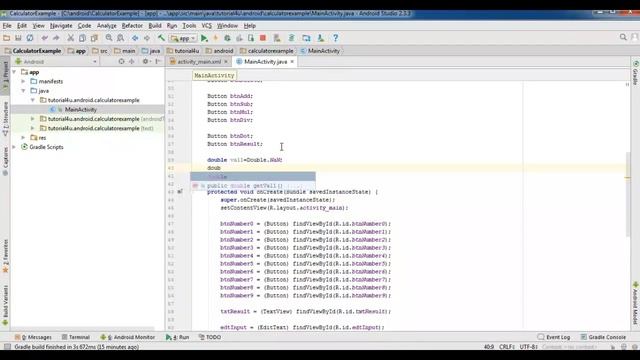Click the calculatorexample breadcrumb folder
The height and width of the screenshot is (360, 640).
(267, 51)
